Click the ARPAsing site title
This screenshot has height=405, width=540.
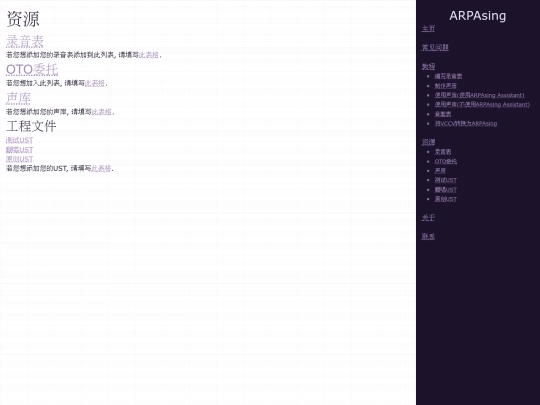coord(478,15)
